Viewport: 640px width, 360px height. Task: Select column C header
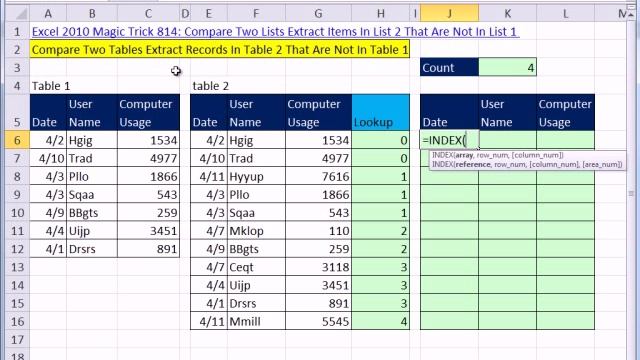pyautogui.click(x=149, y=13)
